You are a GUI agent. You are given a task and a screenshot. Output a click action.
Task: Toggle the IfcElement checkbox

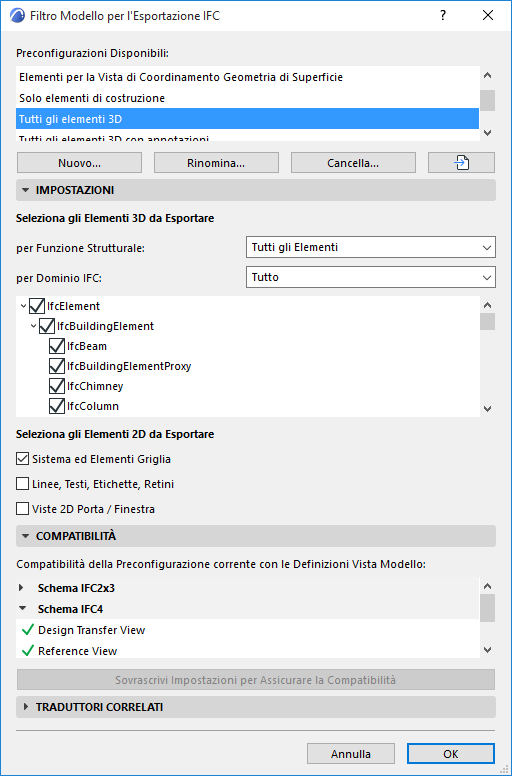coord(37,306)
